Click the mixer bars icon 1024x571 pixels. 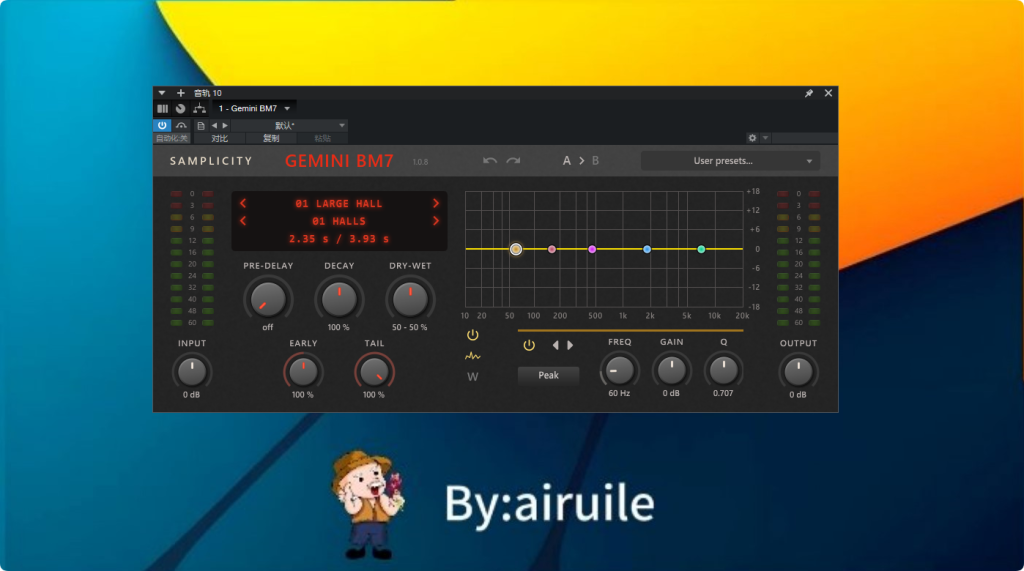tap(163, 108)
